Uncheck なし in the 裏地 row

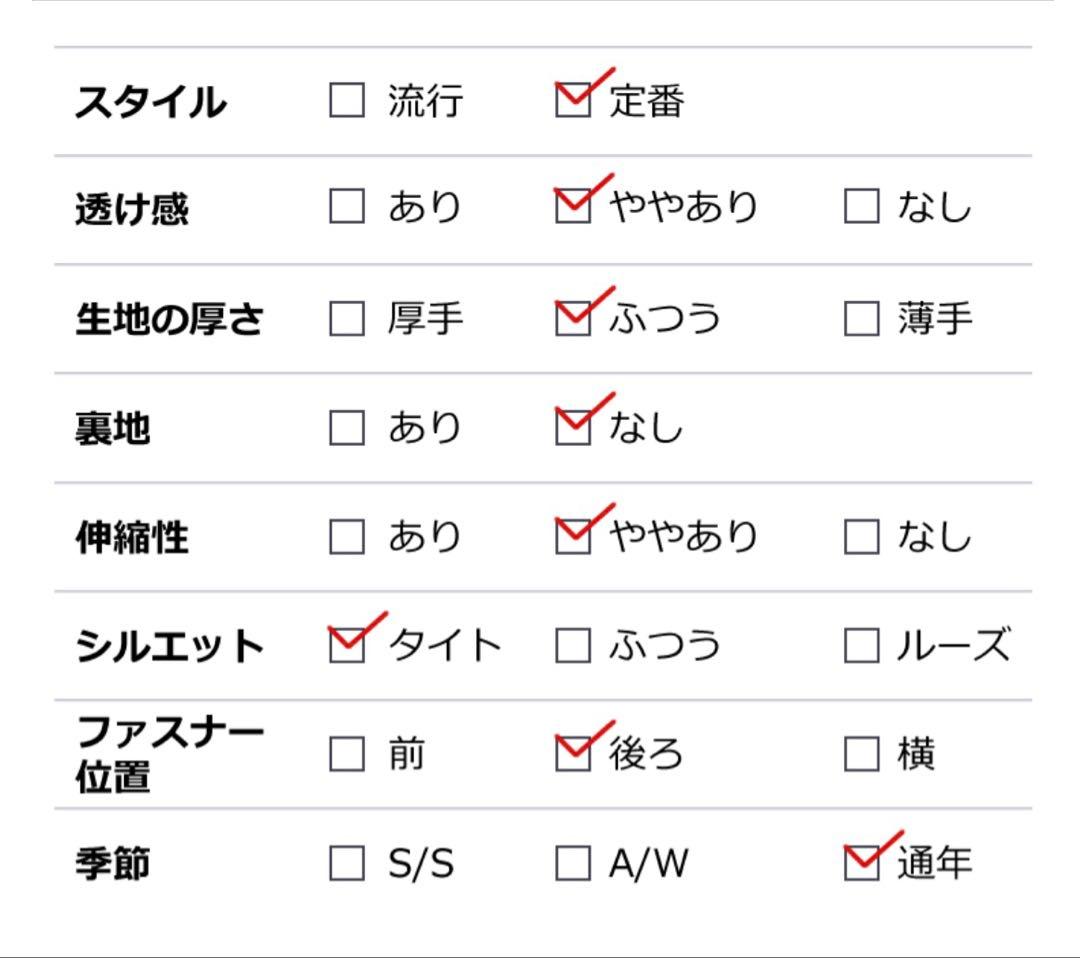click(x=573, y=428)
